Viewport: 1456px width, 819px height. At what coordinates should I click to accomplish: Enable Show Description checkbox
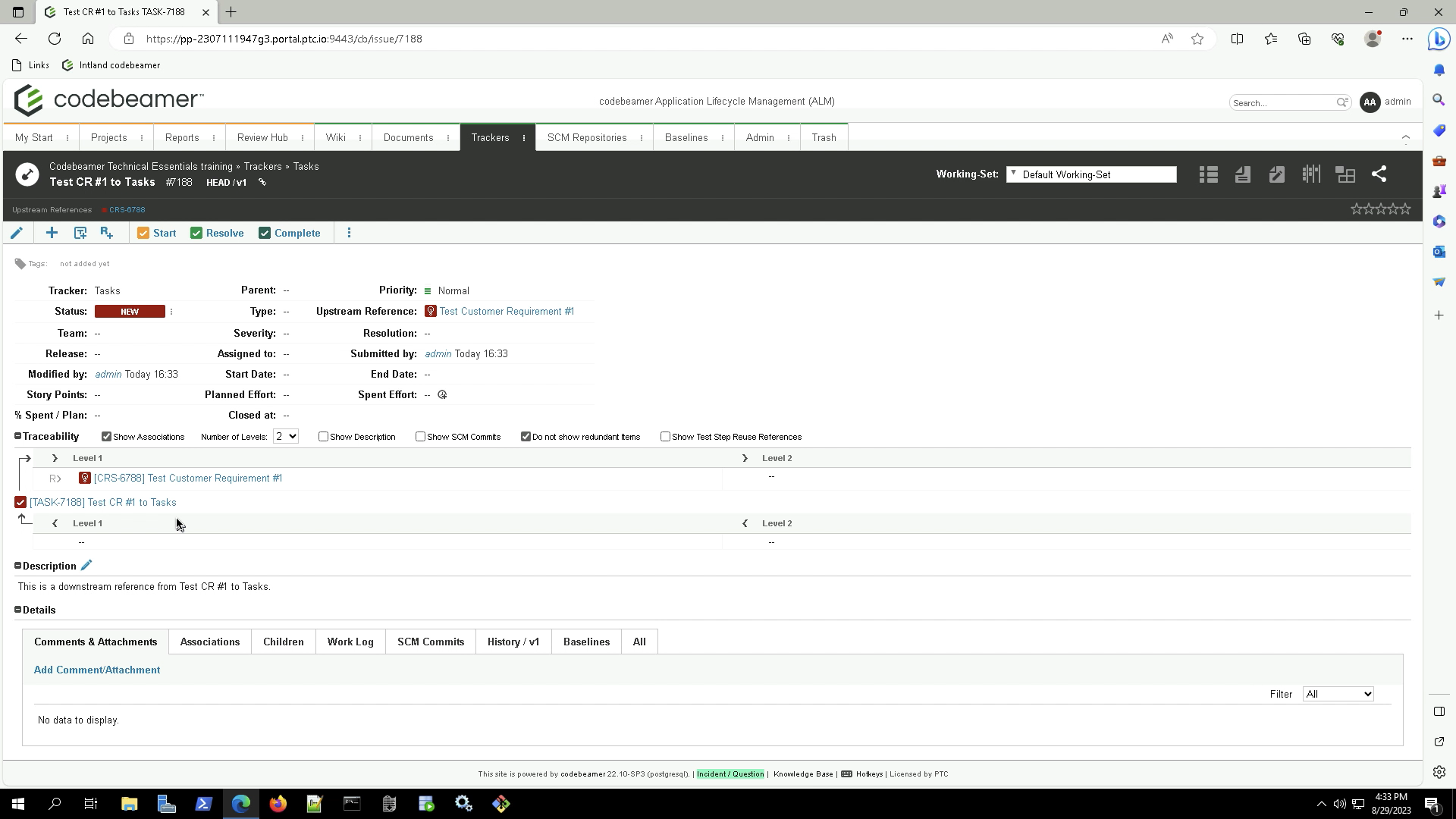point(323,437)
